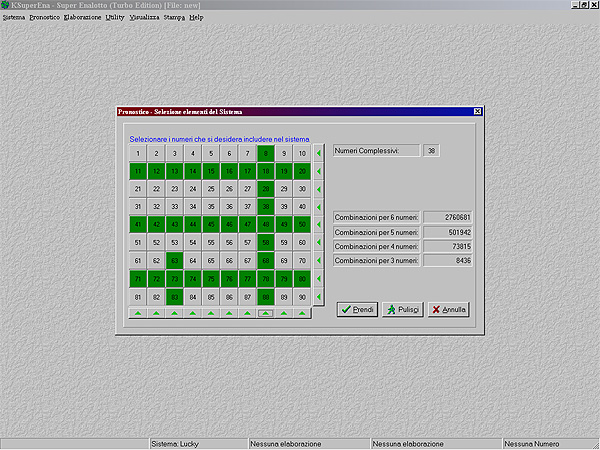Click the green arrow beside row 11-20
The width and height of the screenshot is (600, 450).
click(x=318, y=171)
